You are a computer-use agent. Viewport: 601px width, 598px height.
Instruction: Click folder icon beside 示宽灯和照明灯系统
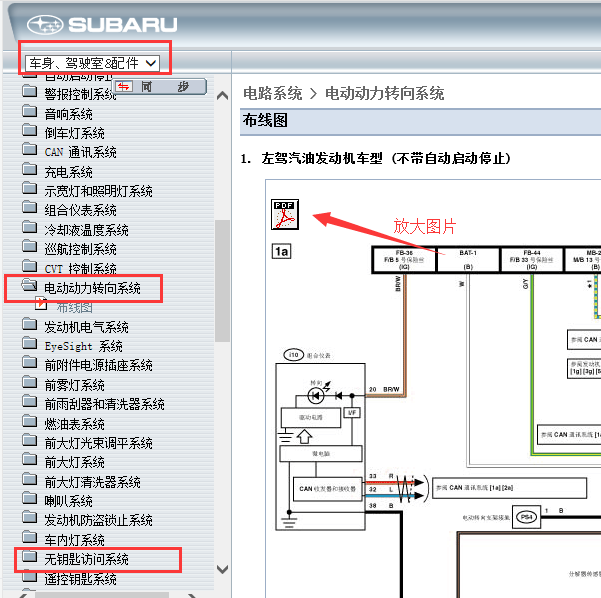pos(30,189)
